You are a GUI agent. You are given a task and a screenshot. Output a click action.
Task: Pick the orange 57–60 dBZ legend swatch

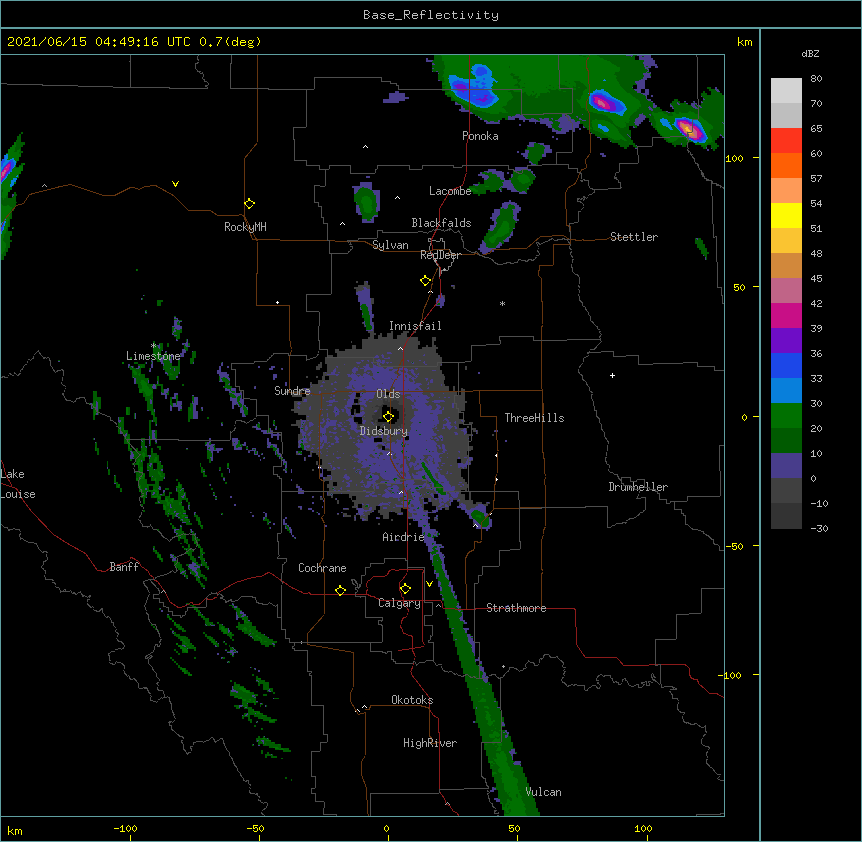click(786, 165)
